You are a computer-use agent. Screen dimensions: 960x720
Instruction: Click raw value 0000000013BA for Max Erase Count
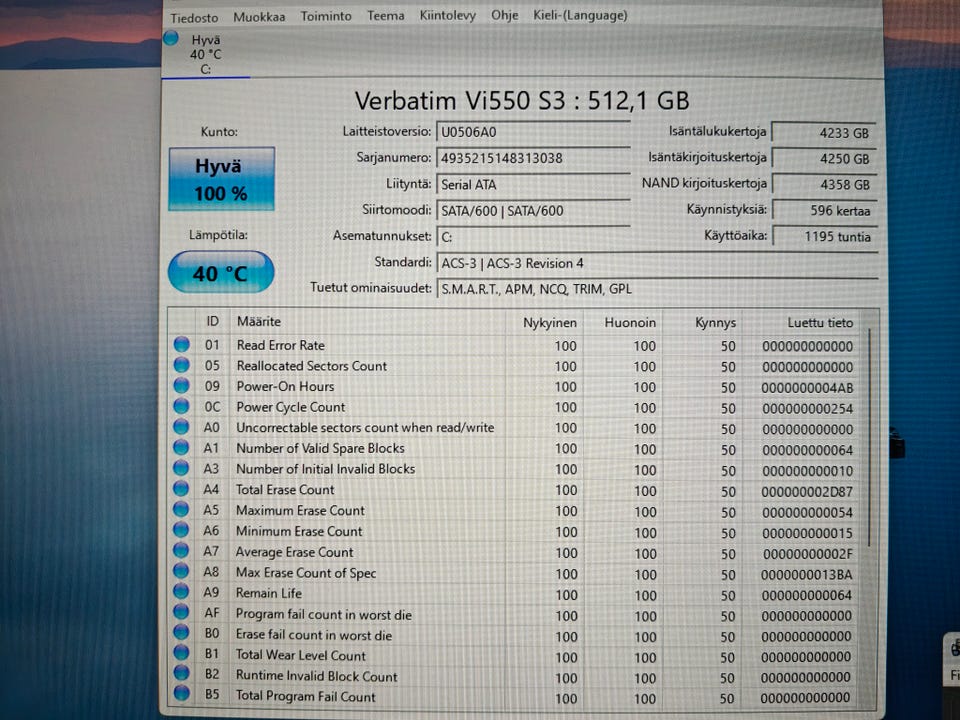click(806, 575)
